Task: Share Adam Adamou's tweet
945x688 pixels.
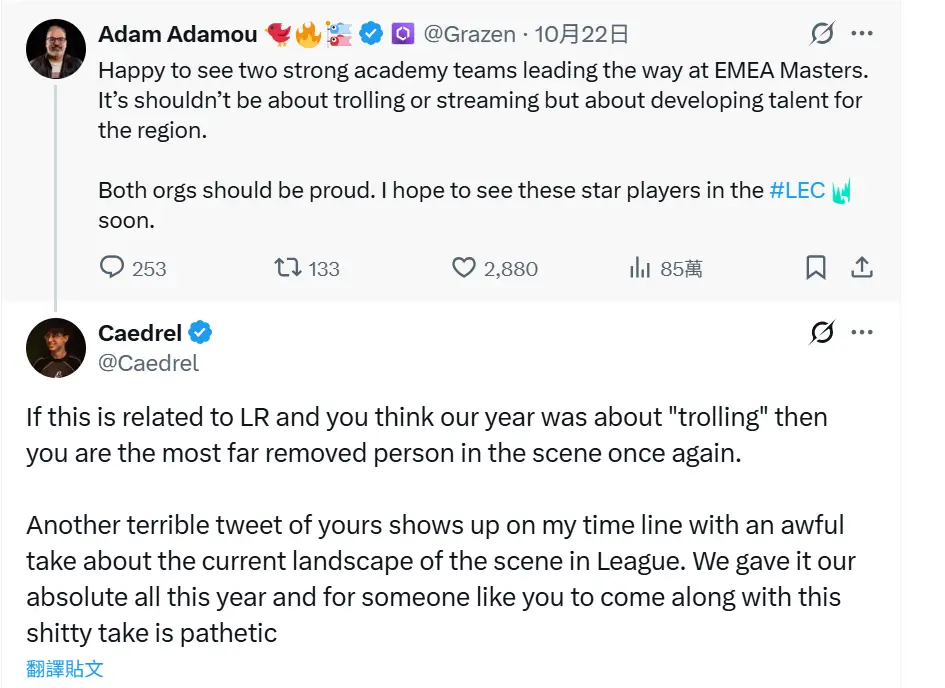Action: pyautogui.click(x=862, y=268)
